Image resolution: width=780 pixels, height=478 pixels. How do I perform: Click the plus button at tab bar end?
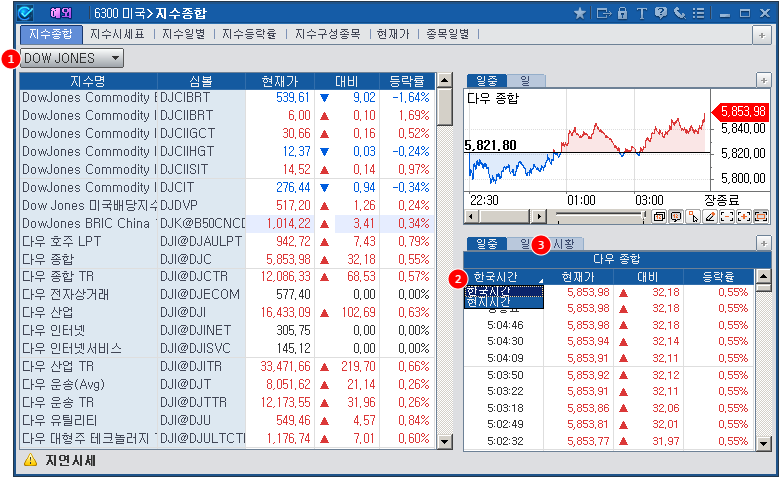tap(762, 35)
